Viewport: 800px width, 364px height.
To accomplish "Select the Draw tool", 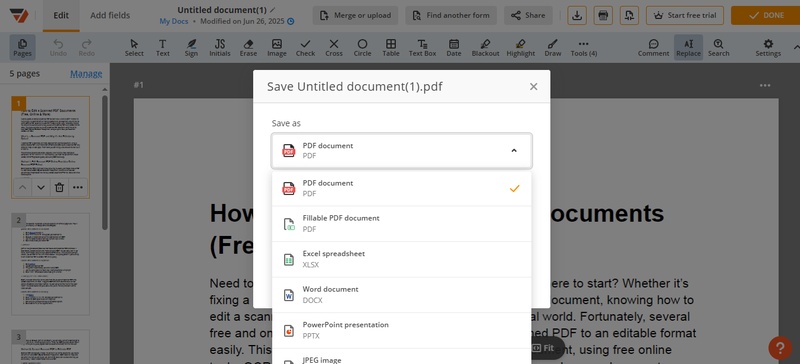I will point(553,47).
